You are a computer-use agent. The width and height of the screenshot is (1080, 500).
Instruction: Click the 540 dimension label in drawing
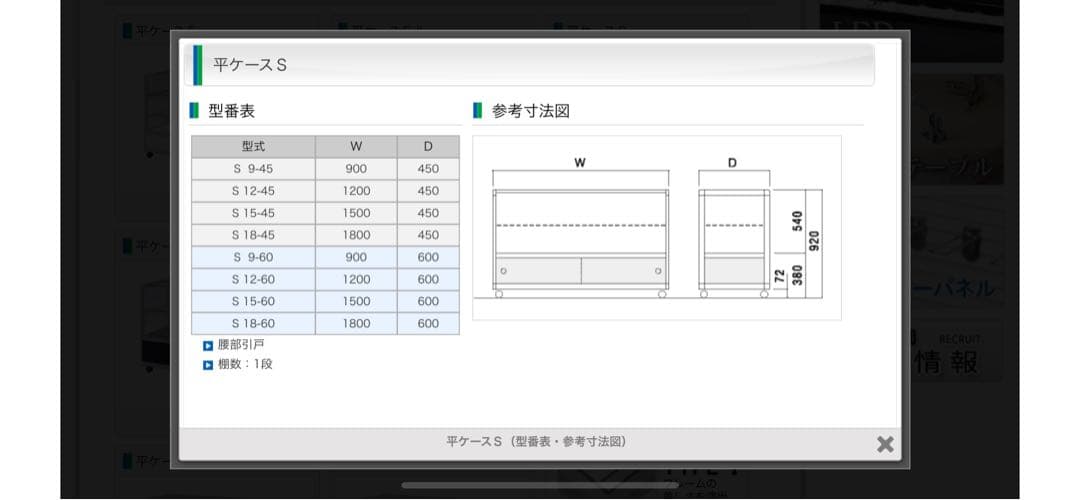click(x=798, y=221)
